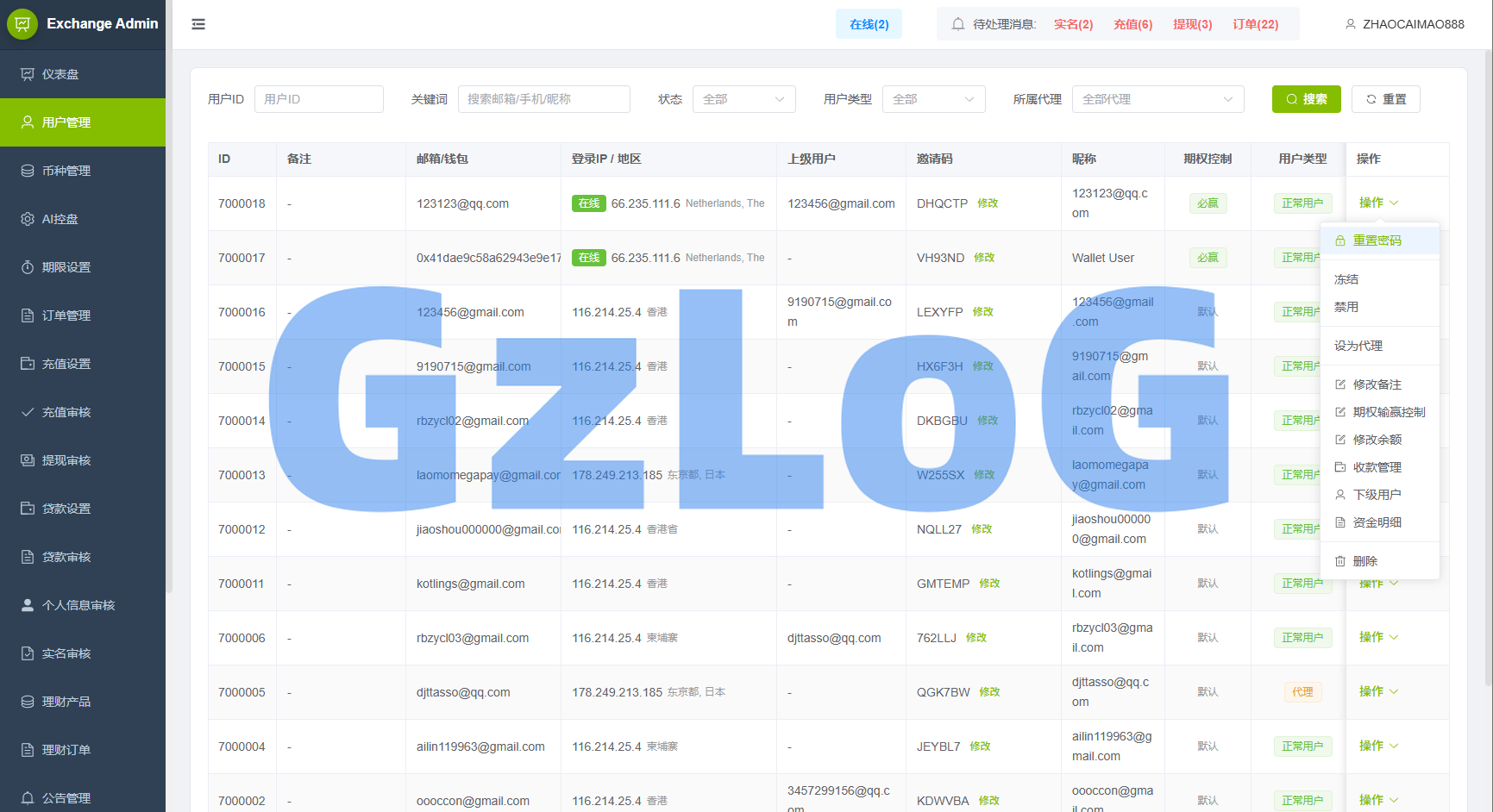1493x812 pixels.
Task: Click the 关键词 search input field
Action: 543,99
